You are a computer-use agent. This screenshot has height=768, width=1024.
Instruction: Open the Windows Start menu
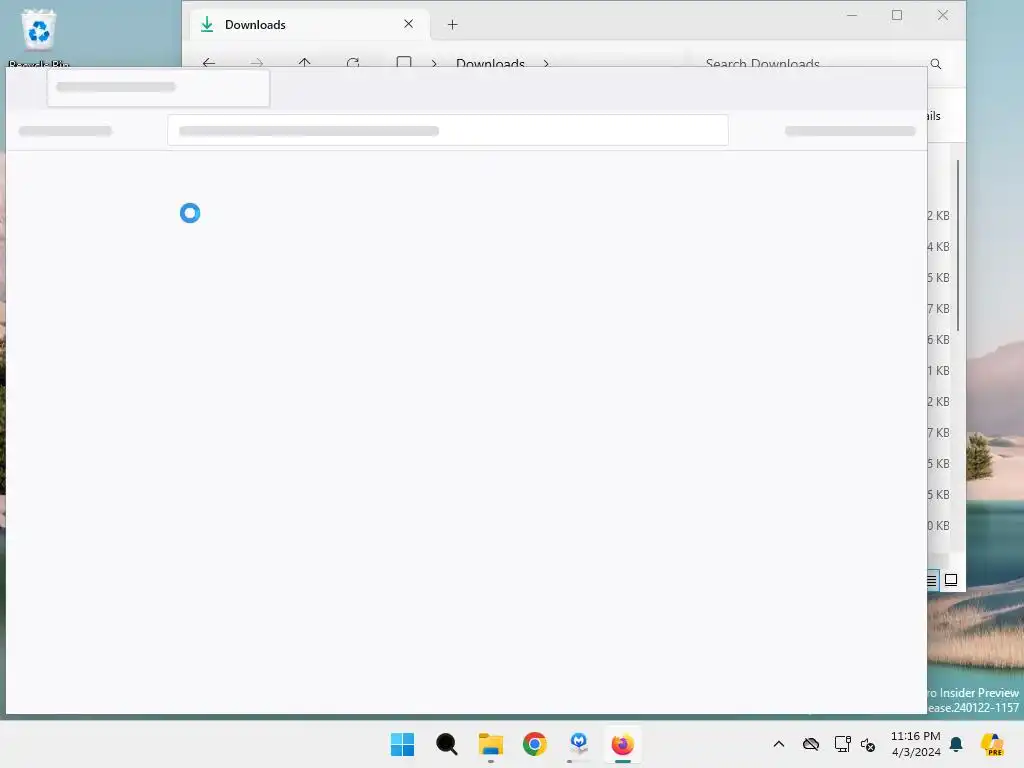[402, 744]
